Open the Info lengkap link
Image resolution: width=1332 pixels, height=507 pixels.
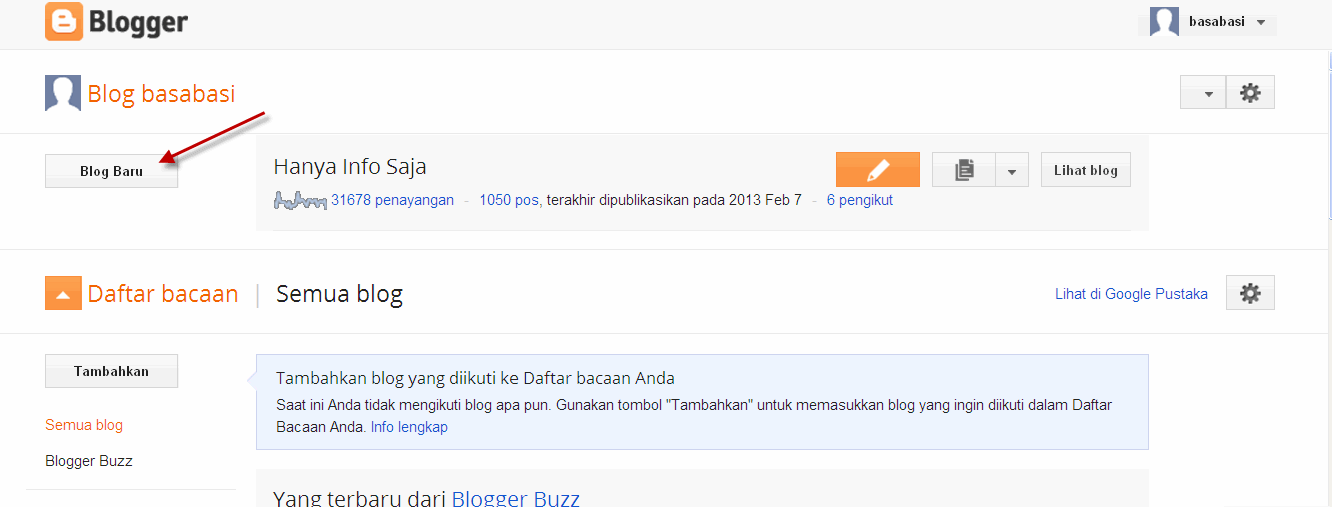(409, 427)
